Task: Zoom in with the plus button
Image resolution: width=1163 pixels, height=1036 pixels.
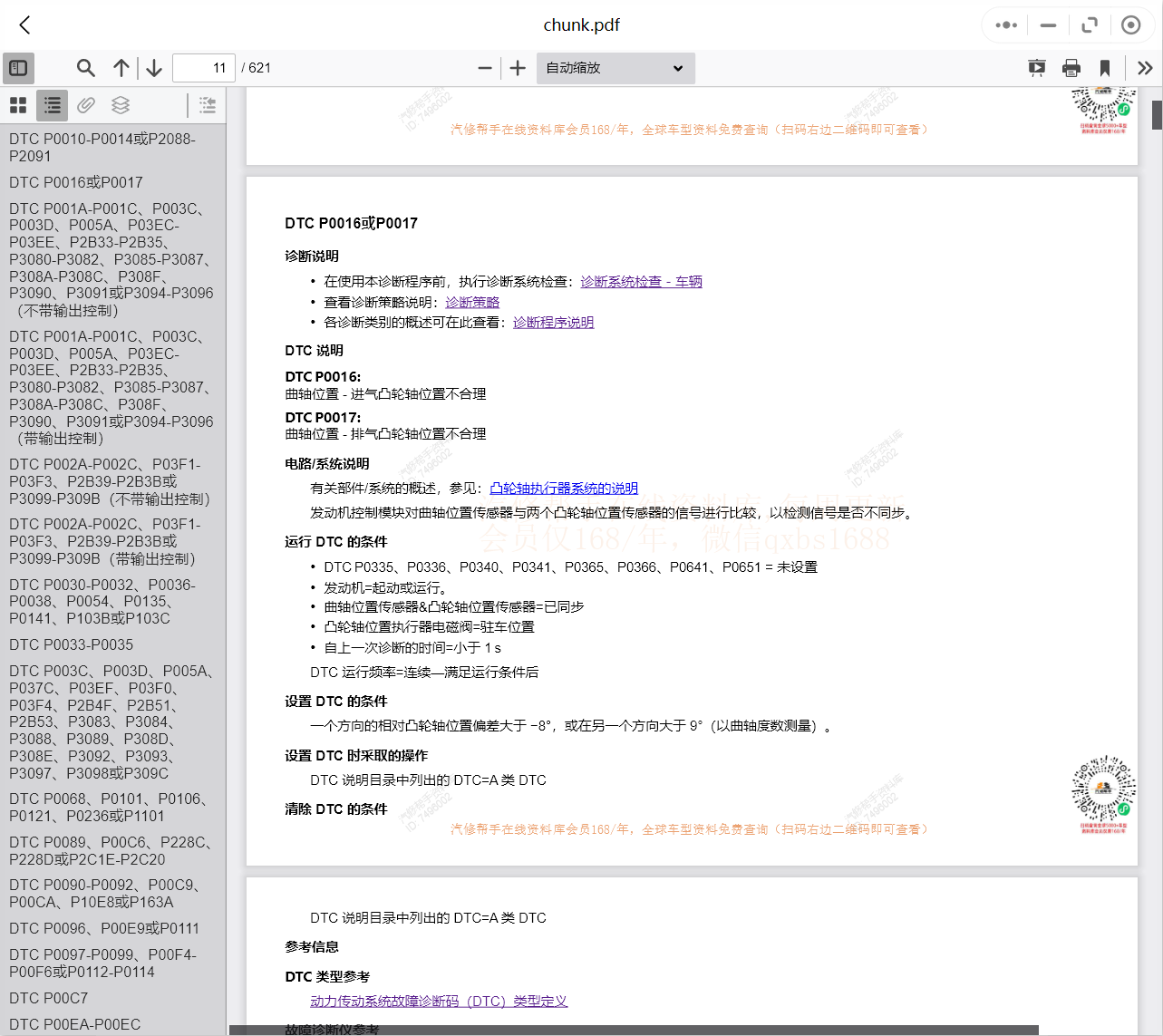Action: 518,68
